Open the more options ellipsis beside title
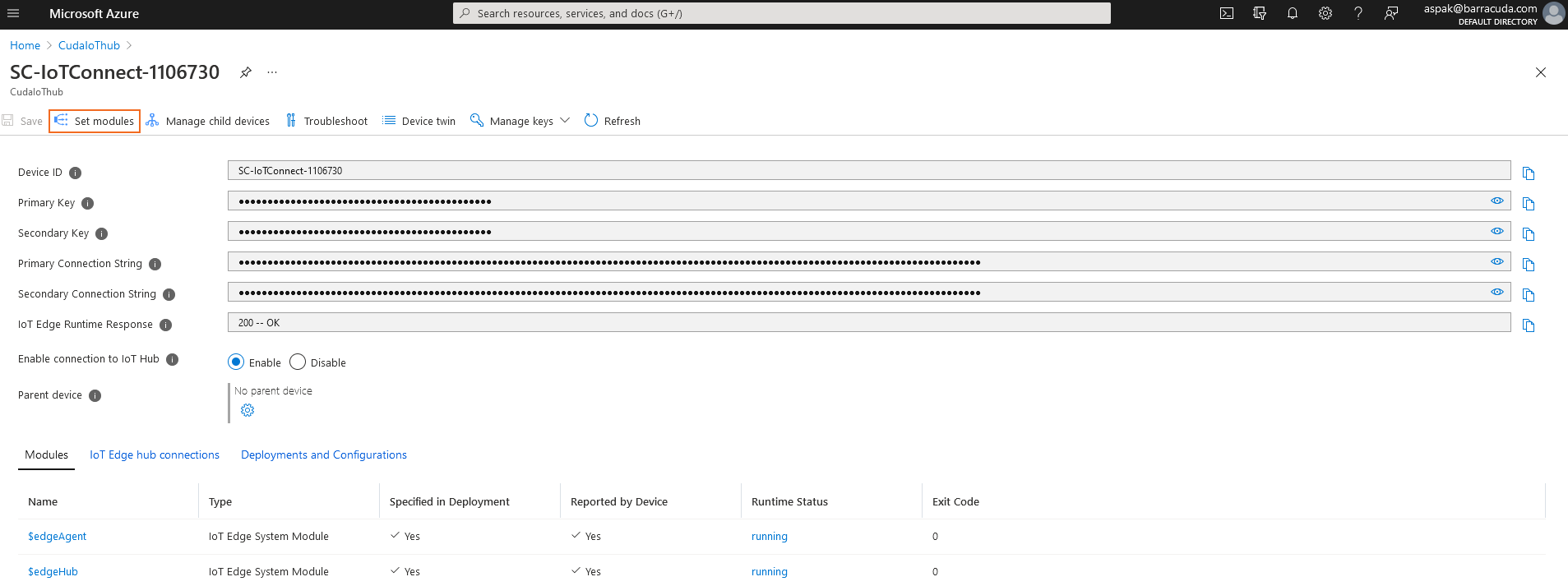 click(272, 72)
